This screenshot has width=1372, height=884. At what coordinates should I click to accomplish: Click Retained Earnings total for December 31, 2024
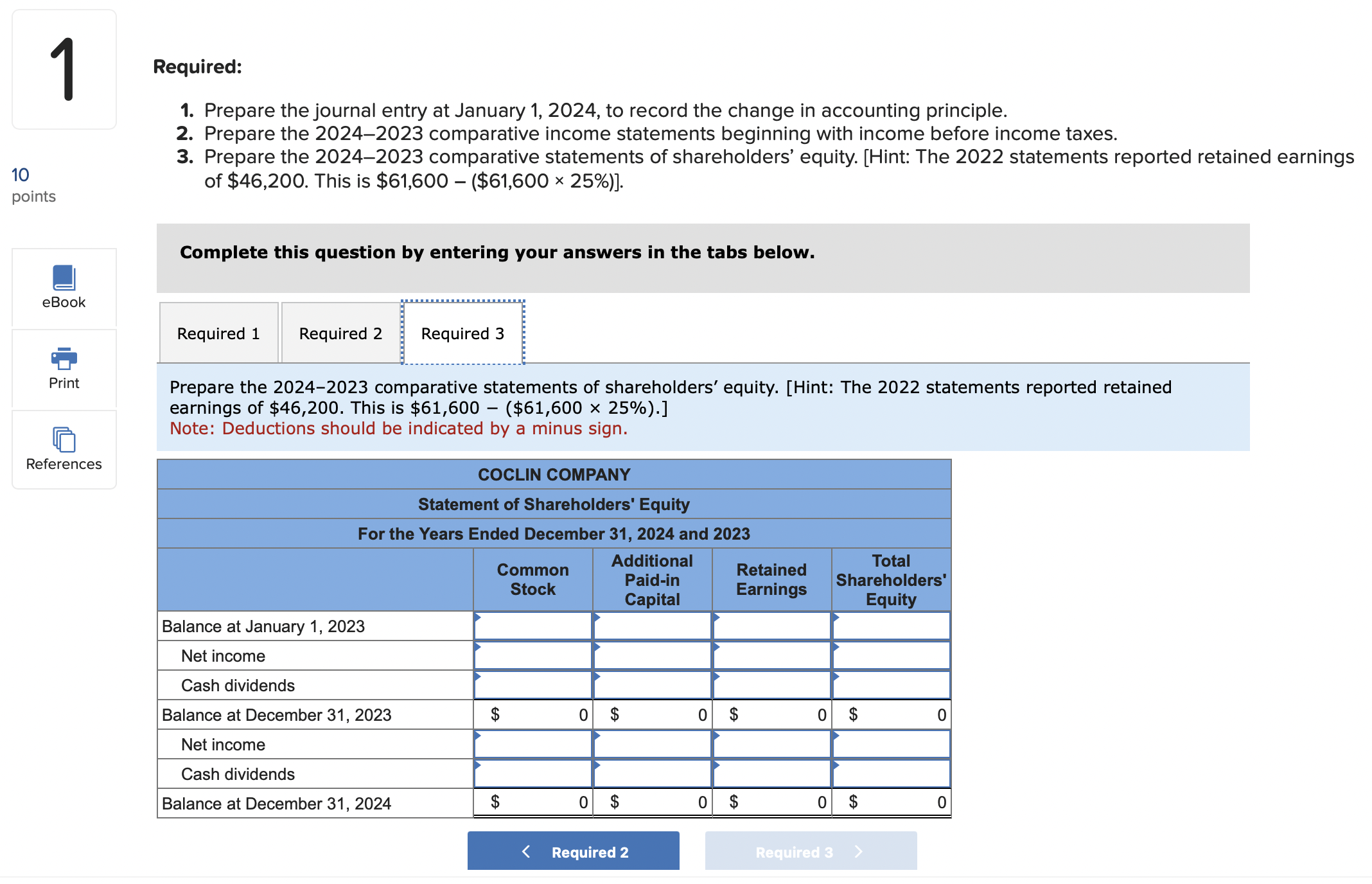coord(771,802)
